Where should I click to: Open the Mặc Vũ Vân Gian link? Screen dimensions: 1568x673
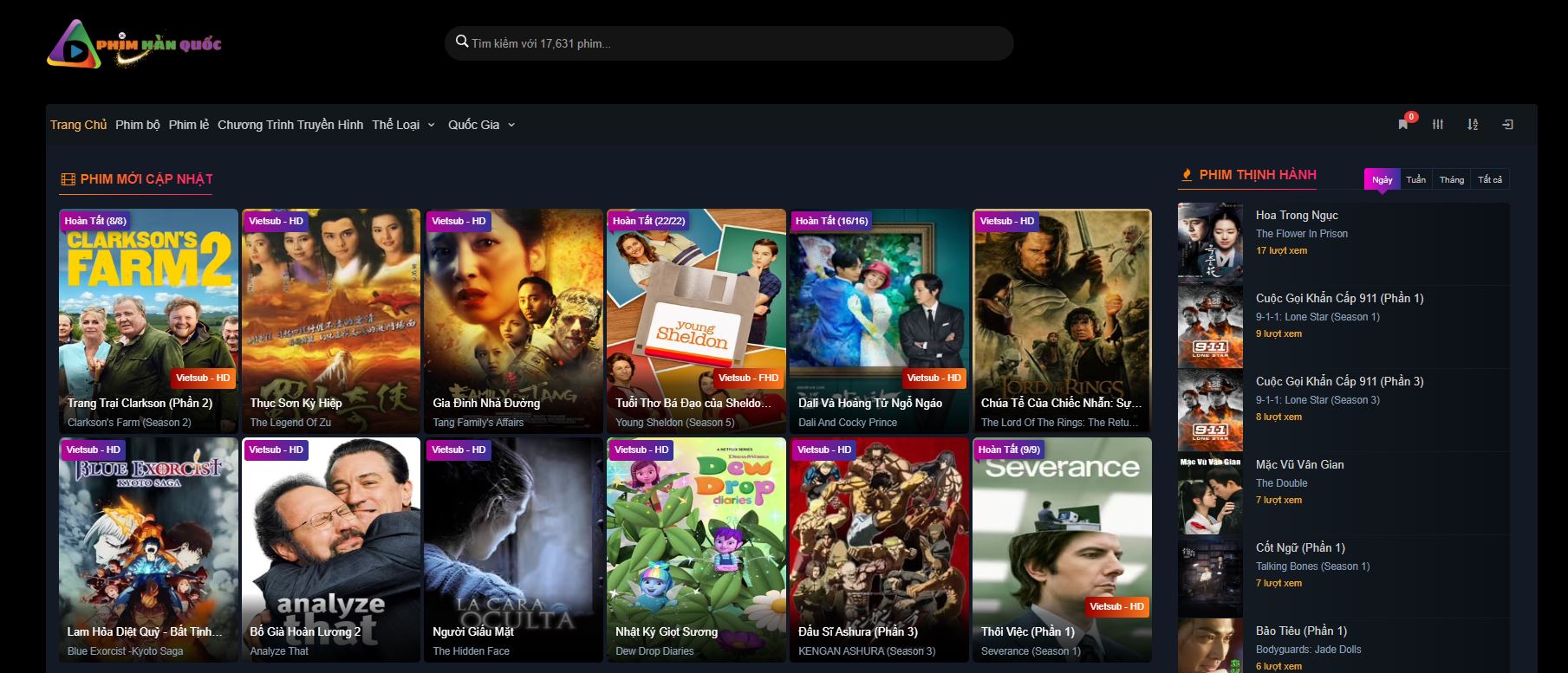click(1299, 464)
